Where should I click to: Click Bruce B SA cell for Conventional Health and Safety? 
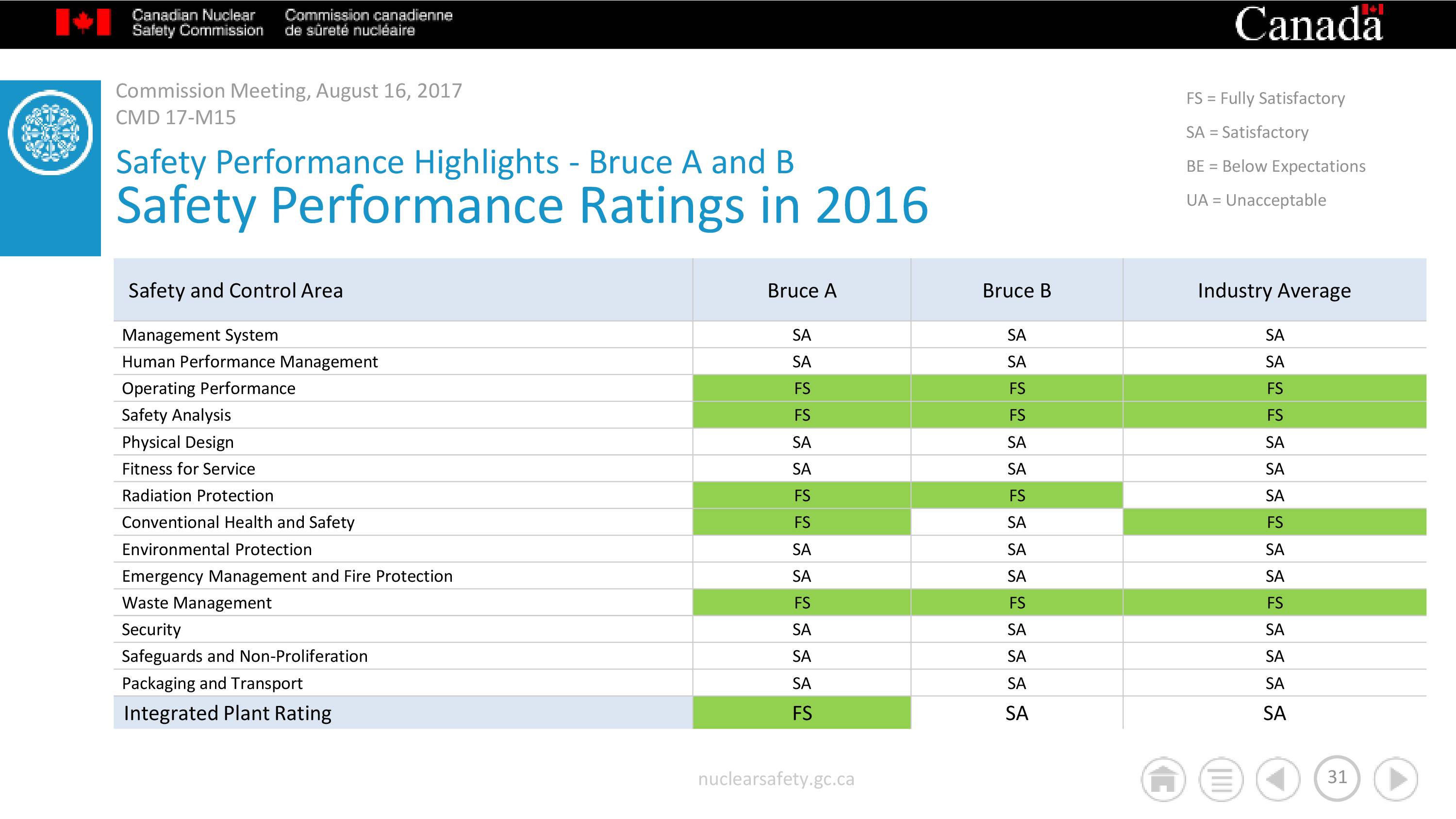click(x=1016, y=522)
